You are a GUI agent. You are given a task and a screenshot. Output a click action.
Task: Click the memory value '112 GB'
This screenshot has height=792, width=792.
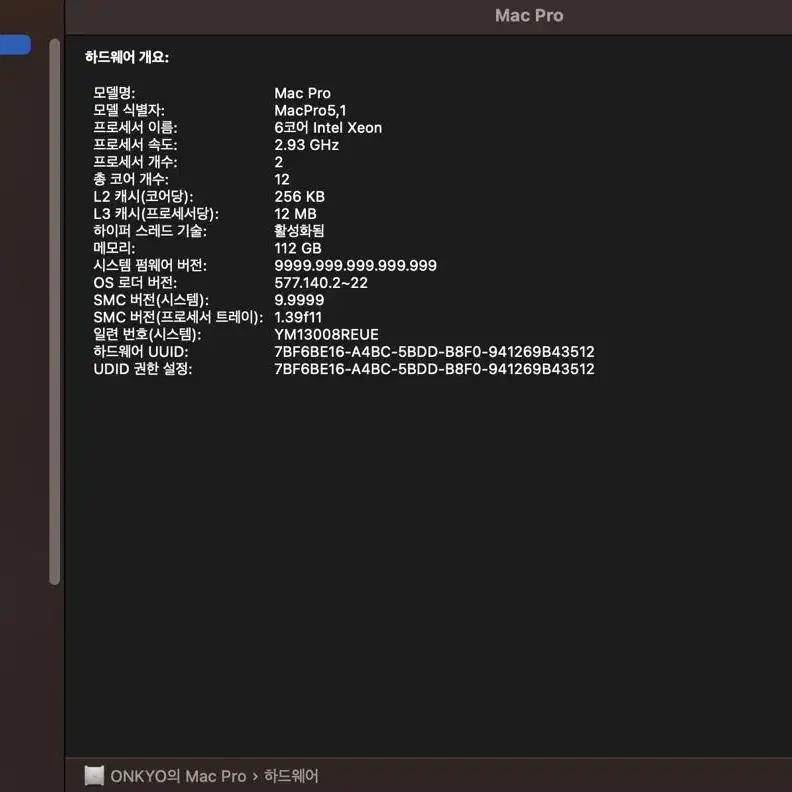298,248
